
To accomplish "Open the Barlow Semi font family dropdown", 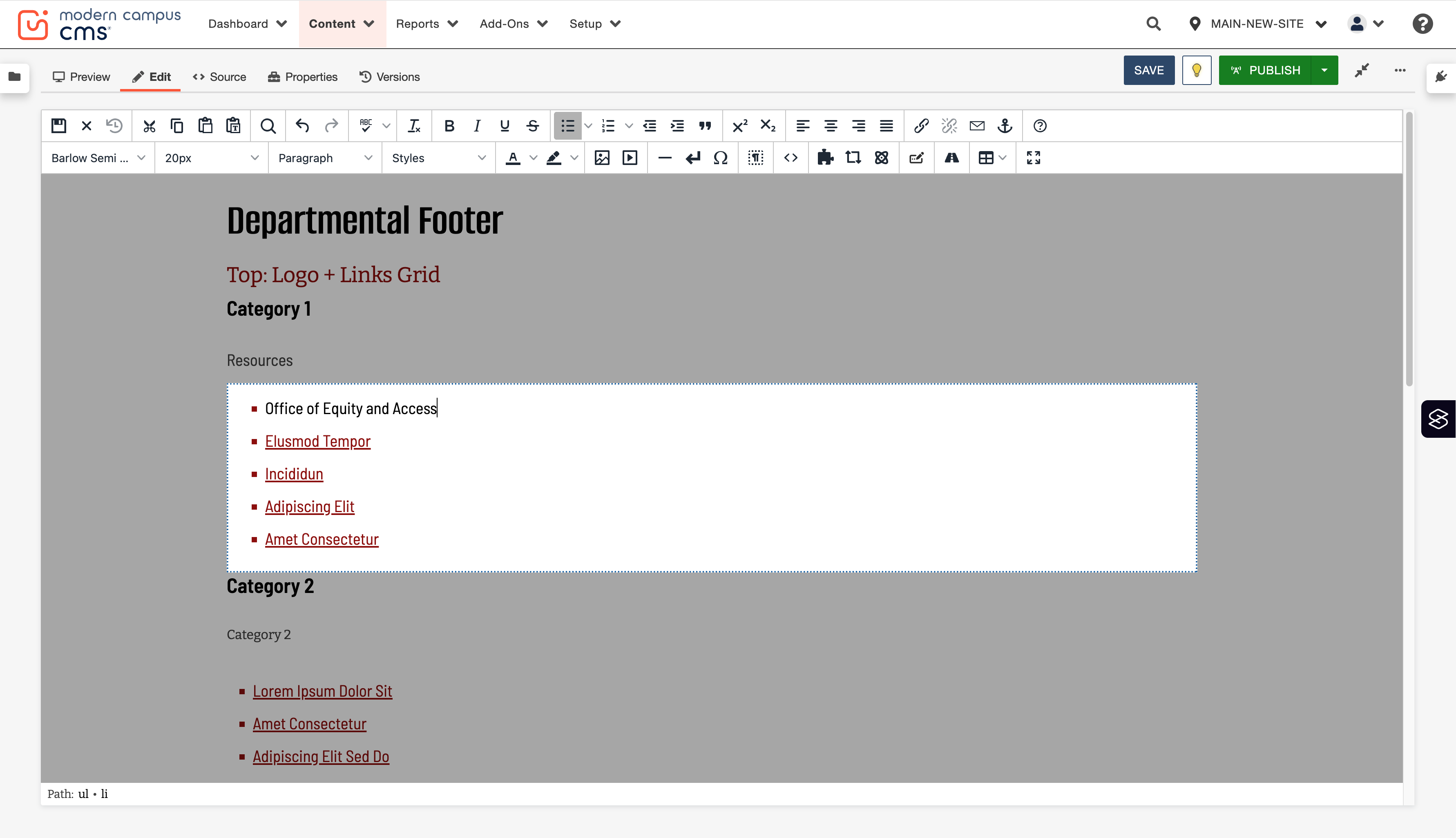I will tap(98, 158).
